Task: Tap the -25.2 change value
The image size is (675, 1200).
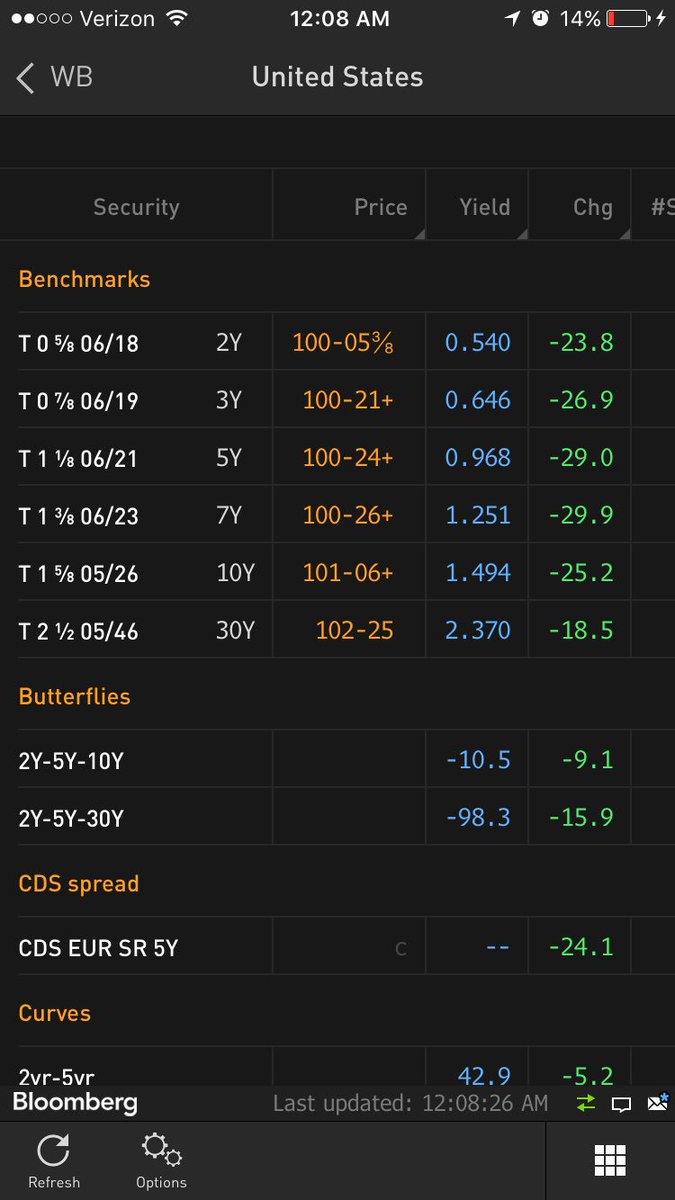Action: click(581, 572)
